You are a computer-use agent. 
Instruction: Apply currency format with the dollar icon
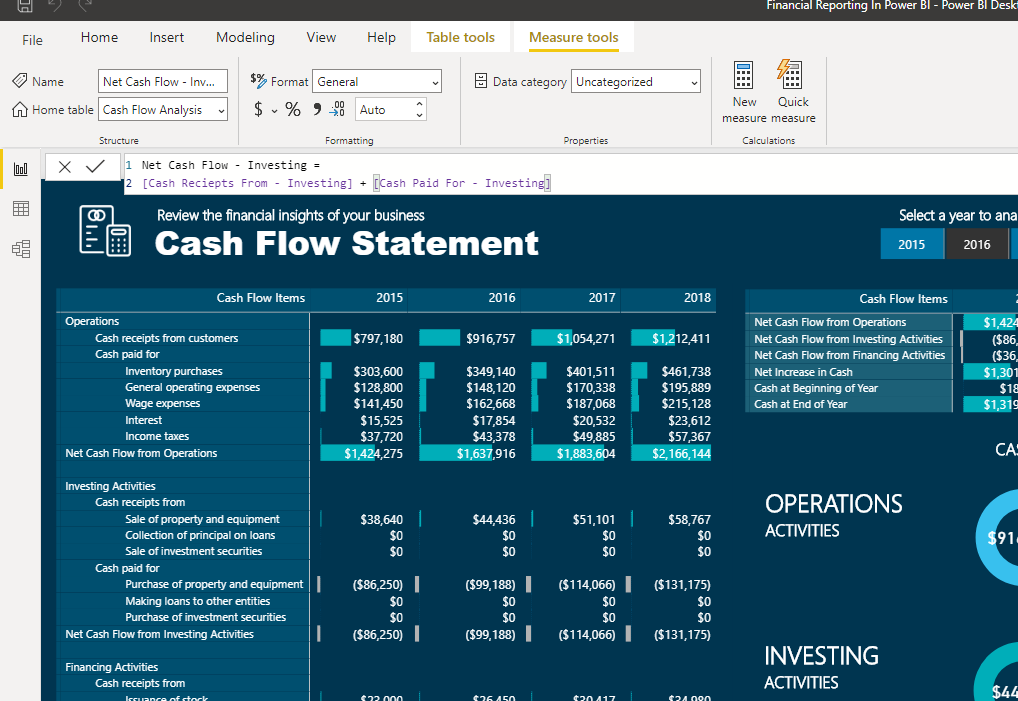pyautogui.click(x=258, y=109)
